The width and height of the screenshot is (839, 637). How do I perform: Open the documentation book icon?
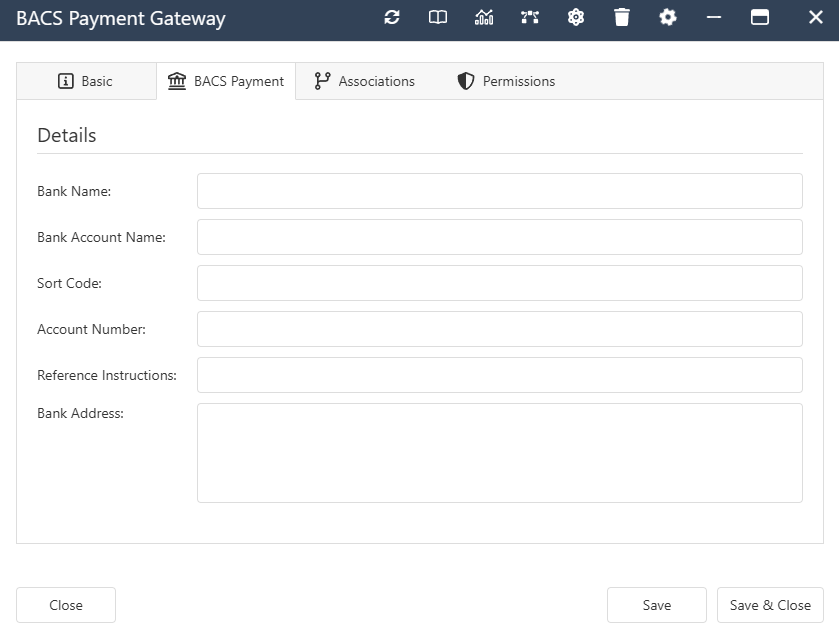coord(437,17)
